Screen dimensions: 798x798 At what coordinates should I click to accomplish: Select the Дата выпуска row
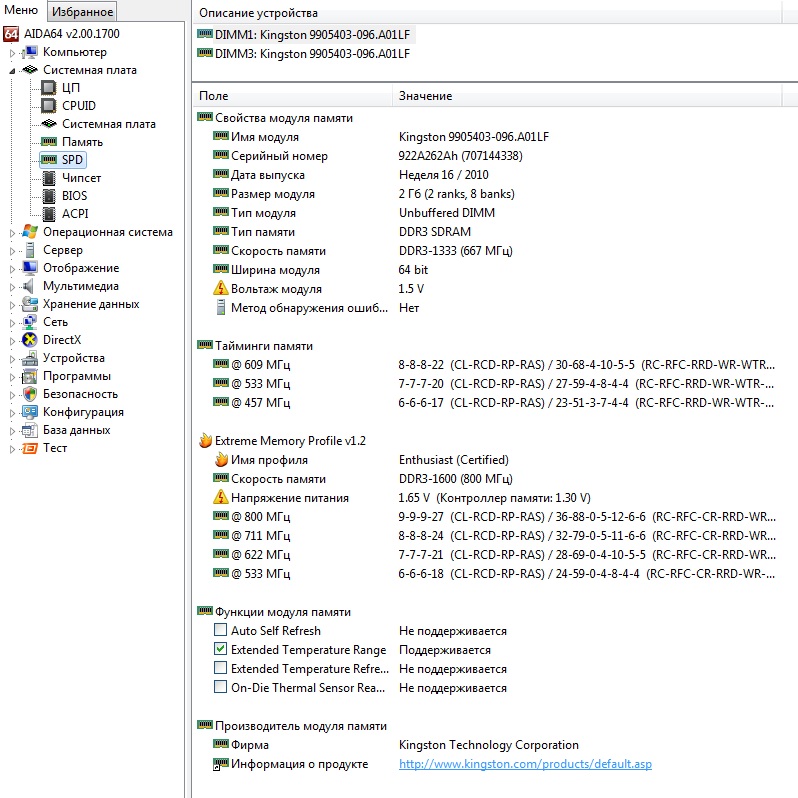point(351,175)
